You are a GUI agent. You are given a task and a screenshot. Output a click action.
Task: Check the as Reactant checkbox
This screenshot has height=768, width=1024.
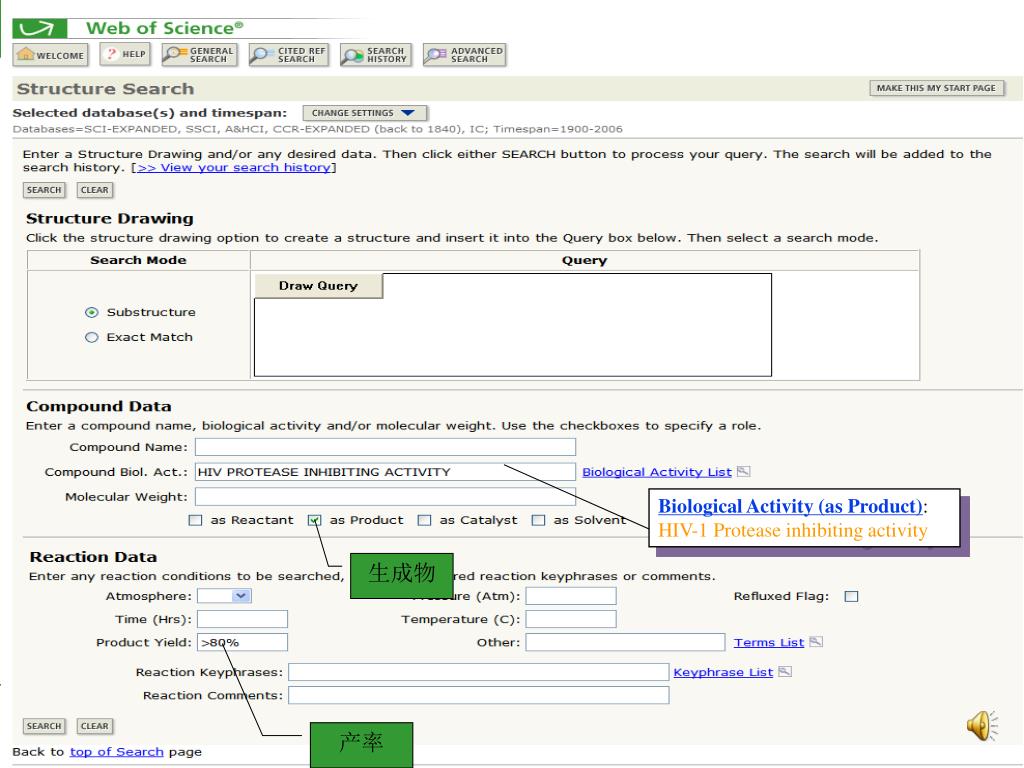(x=195, y=520)
